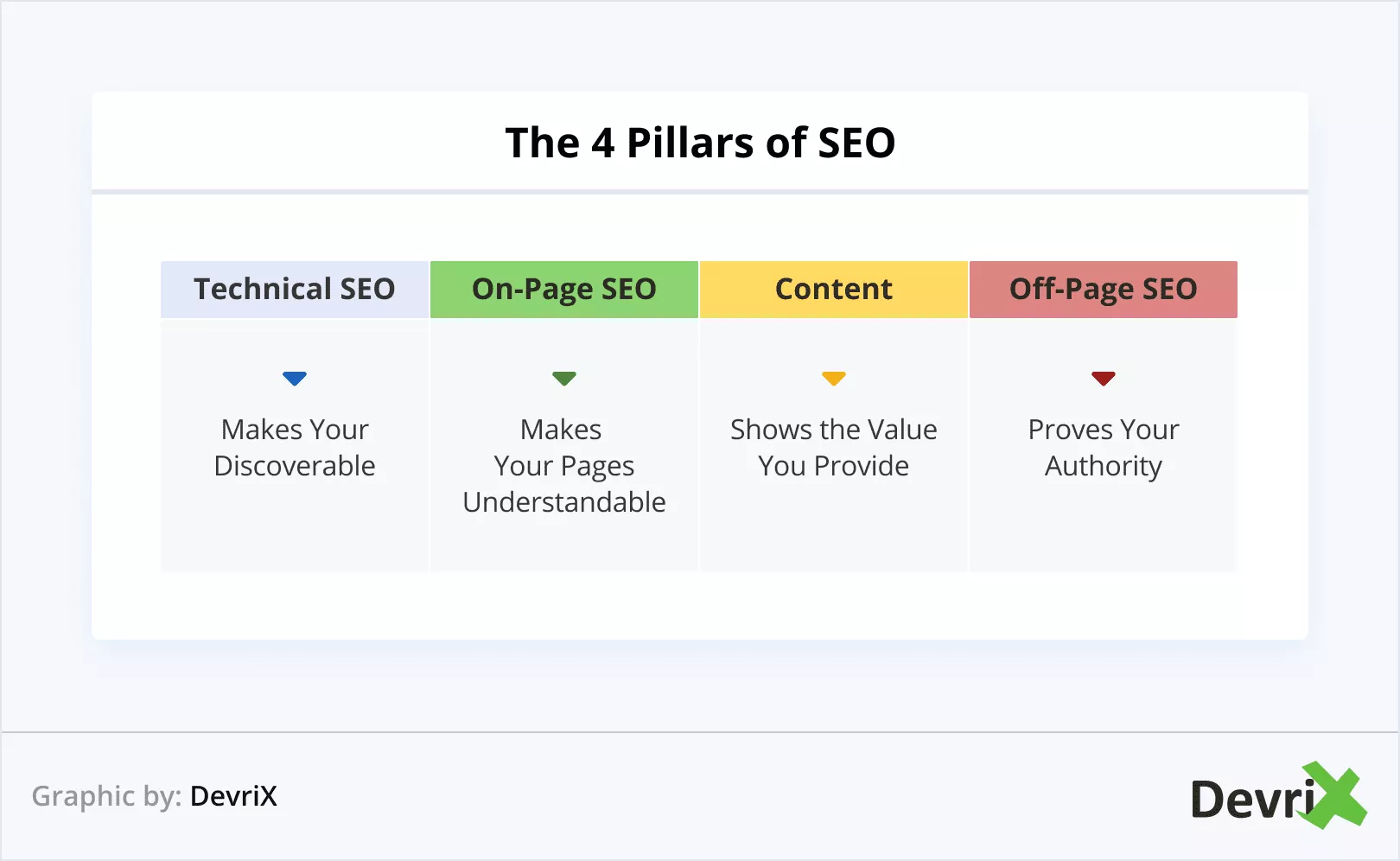1400x861 pixels.
Task: Click 'SEO' at the end of the main title
Action: 856,143
